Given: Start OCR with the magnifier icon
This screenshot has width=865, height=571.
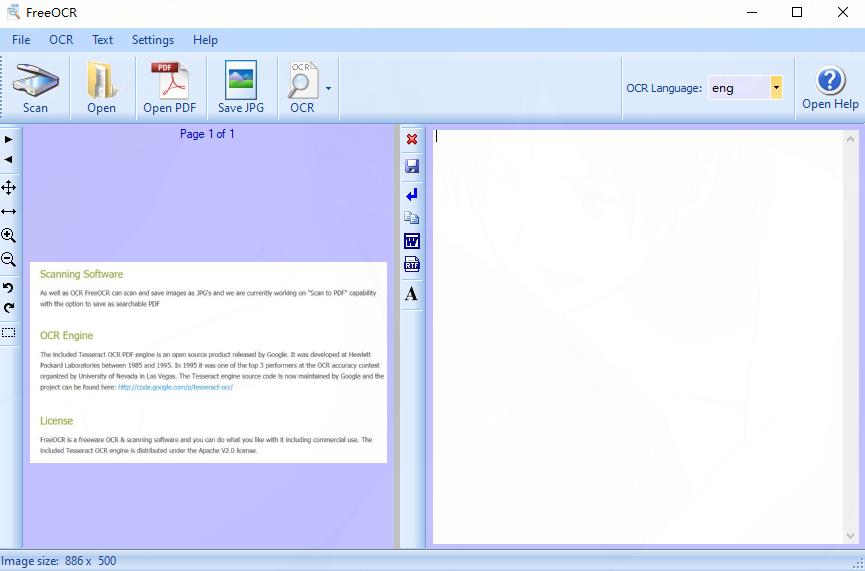Looking at the screenshot, I should tap(302, 88).
